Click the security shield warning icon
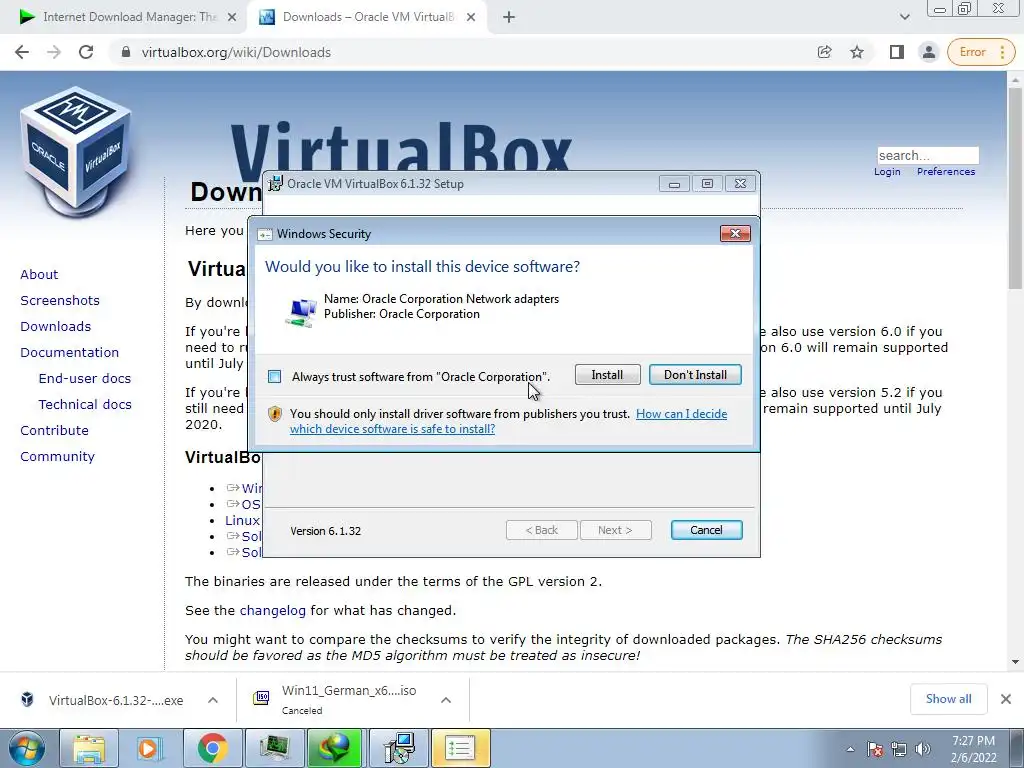1024x768 pixels. coord(275,414)
